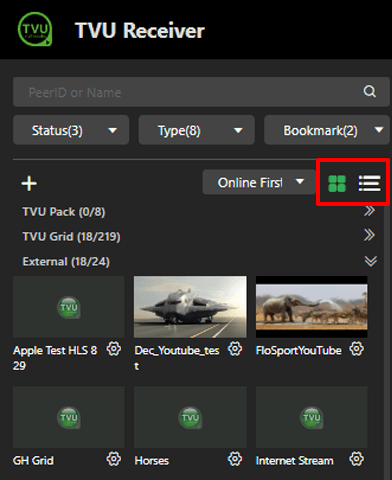Viewport: 392px width, 480px height.
Task: Select the Horses thumbnail
Action: [x=190, y=417]
